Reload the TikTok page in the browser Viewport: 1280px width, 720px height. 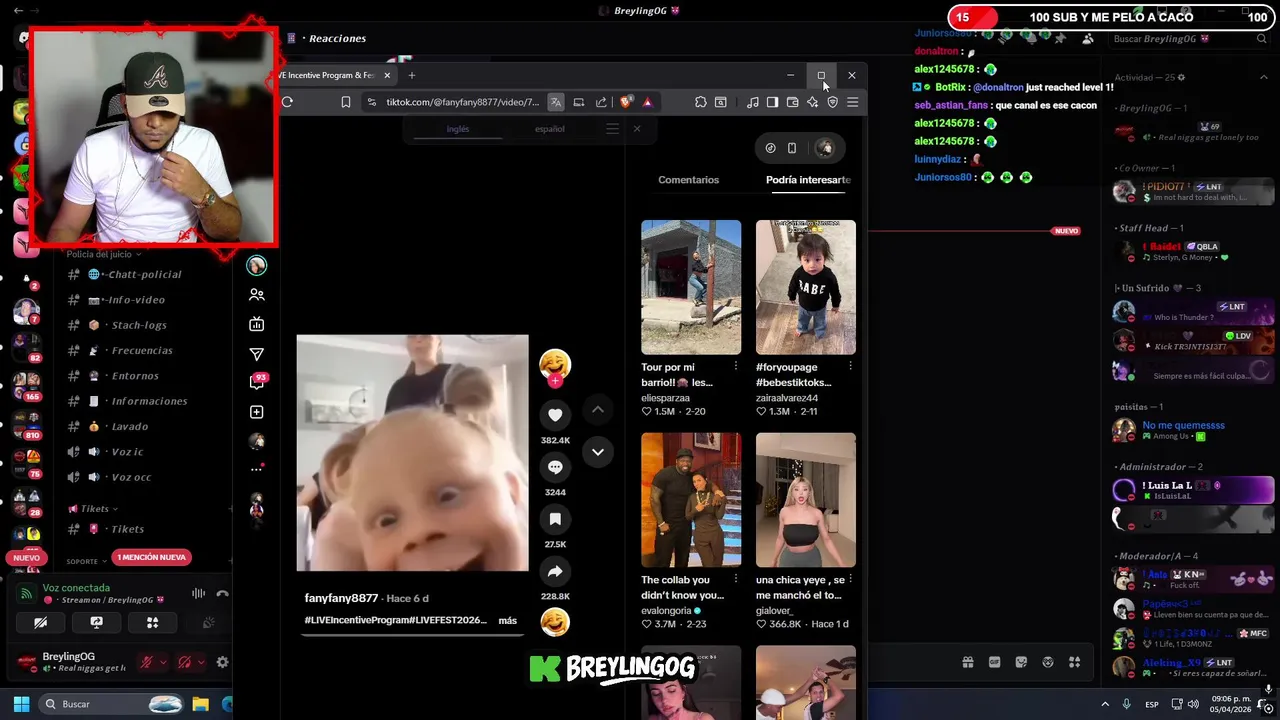tap(287, 102)
